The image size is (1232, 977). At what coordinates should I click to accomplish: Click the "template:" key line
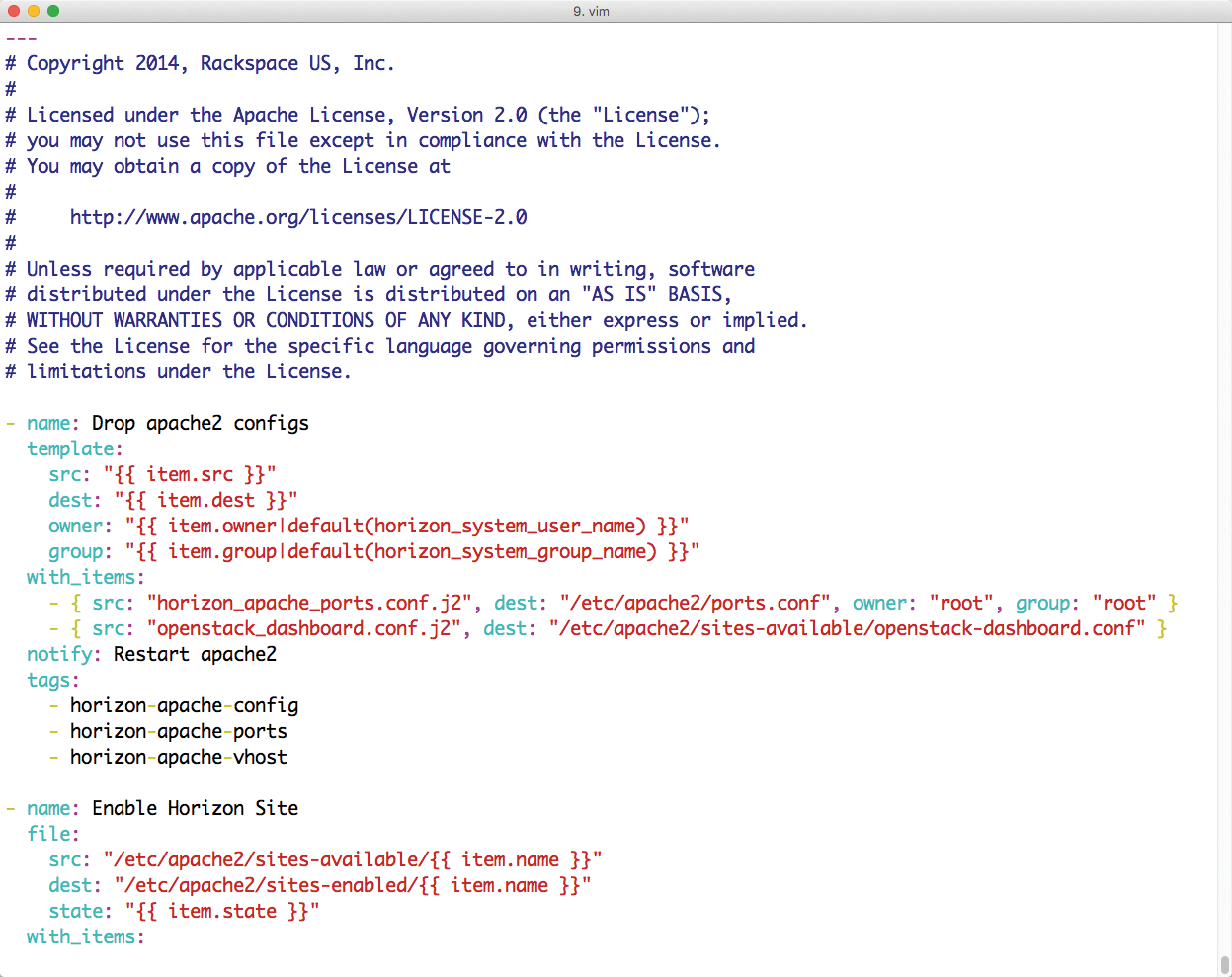pyautogui.click(x=75, y=448)
